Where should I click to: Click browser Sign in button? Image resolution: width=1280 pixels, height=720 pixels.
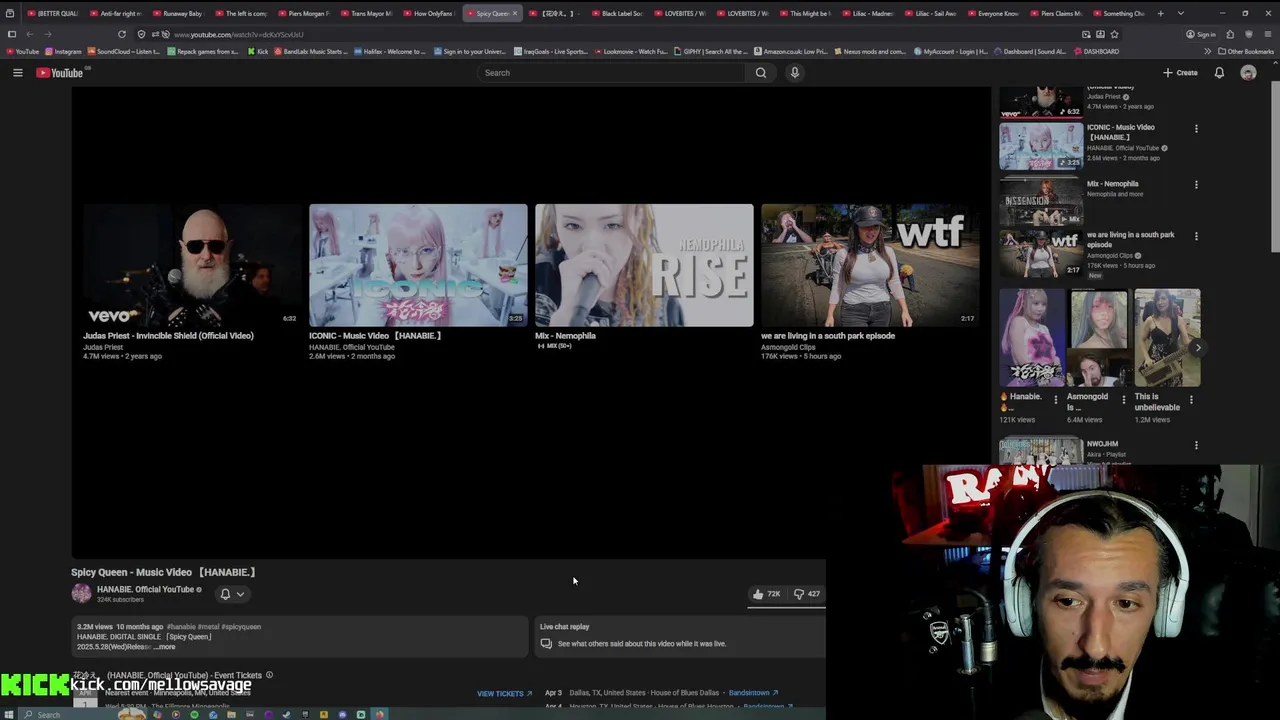coord(1202,34)
